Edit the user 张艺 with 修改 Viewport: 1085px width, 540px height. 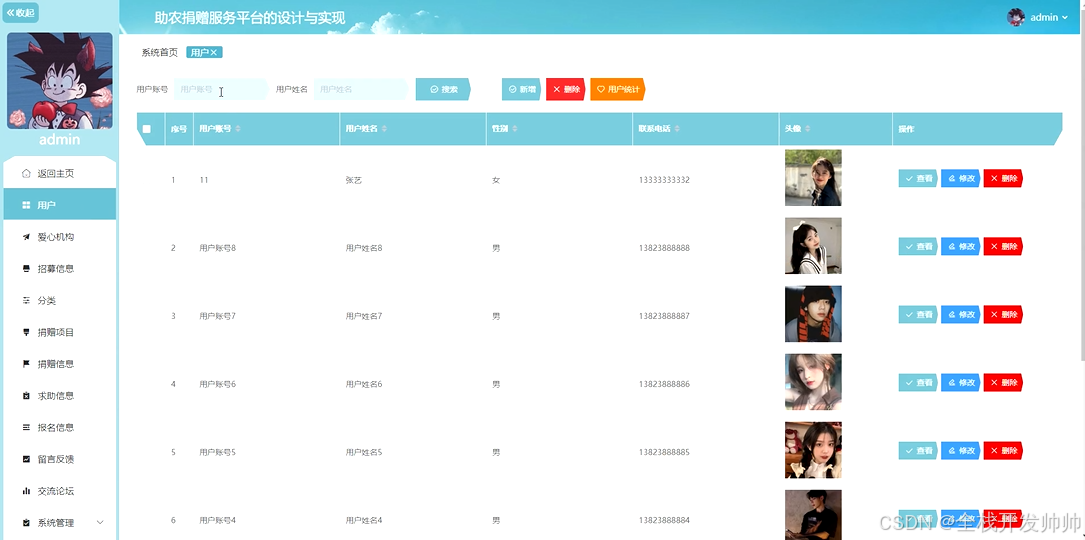(960, 179)
